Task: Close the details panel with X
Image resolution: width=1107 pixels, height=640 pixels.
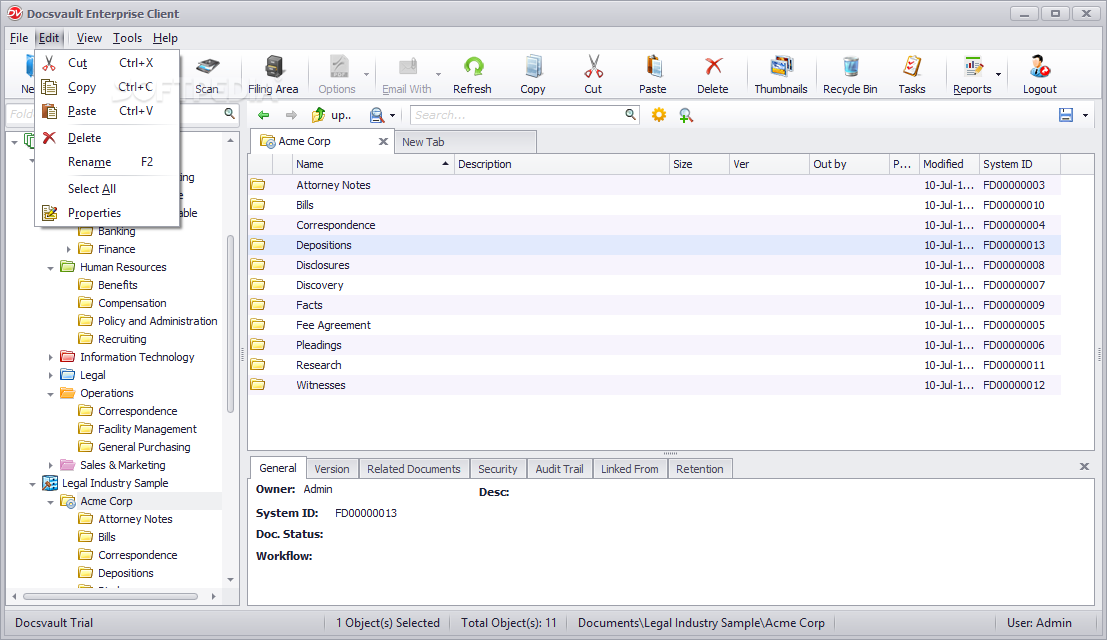Action: (1084, 466)
